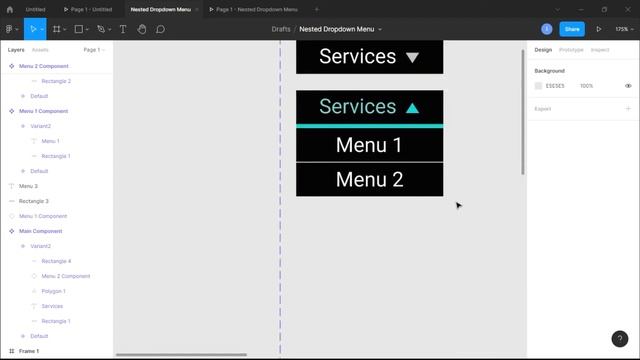Screen dimensions: 640x360
Task: Open the Layers panel tab
Action: click(x=16, y=50)
